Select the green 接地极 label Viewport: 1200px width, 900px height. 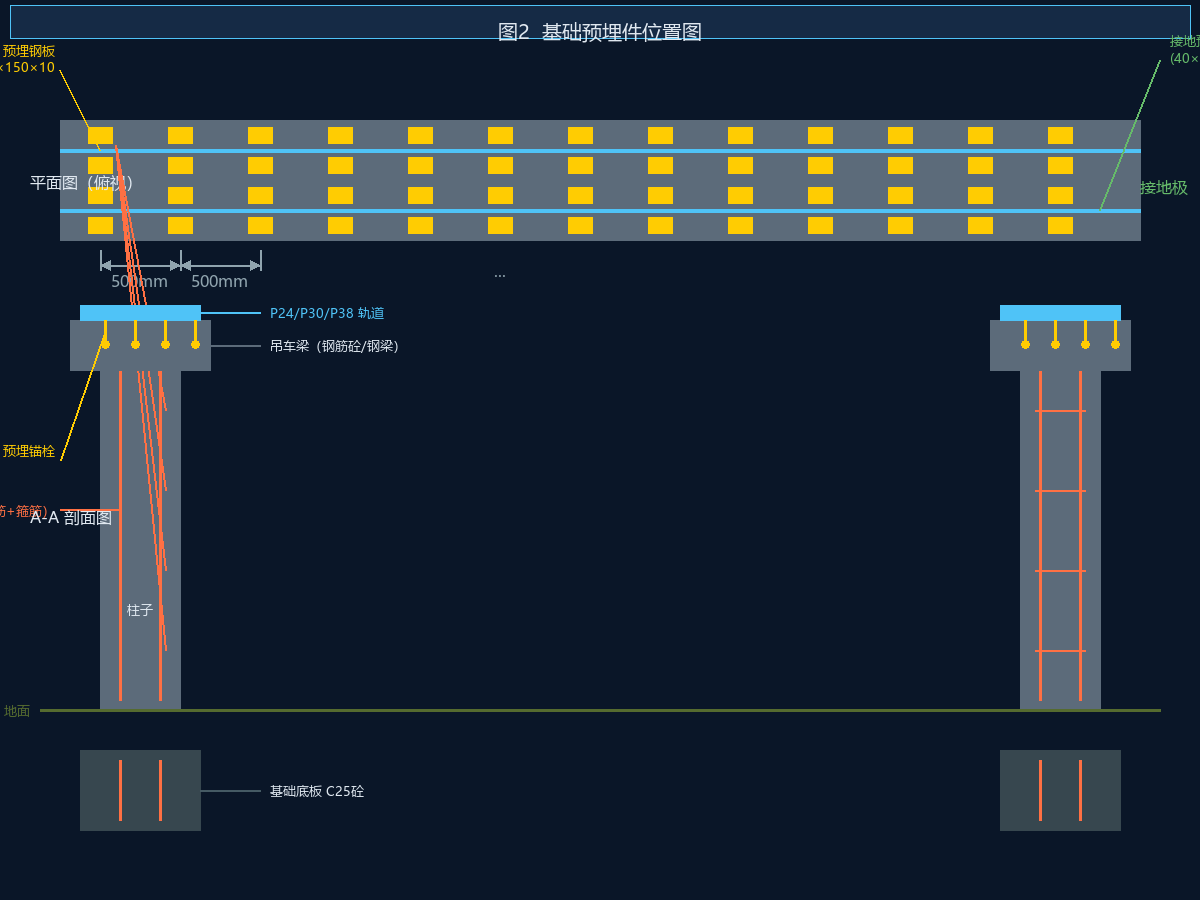1164,188
